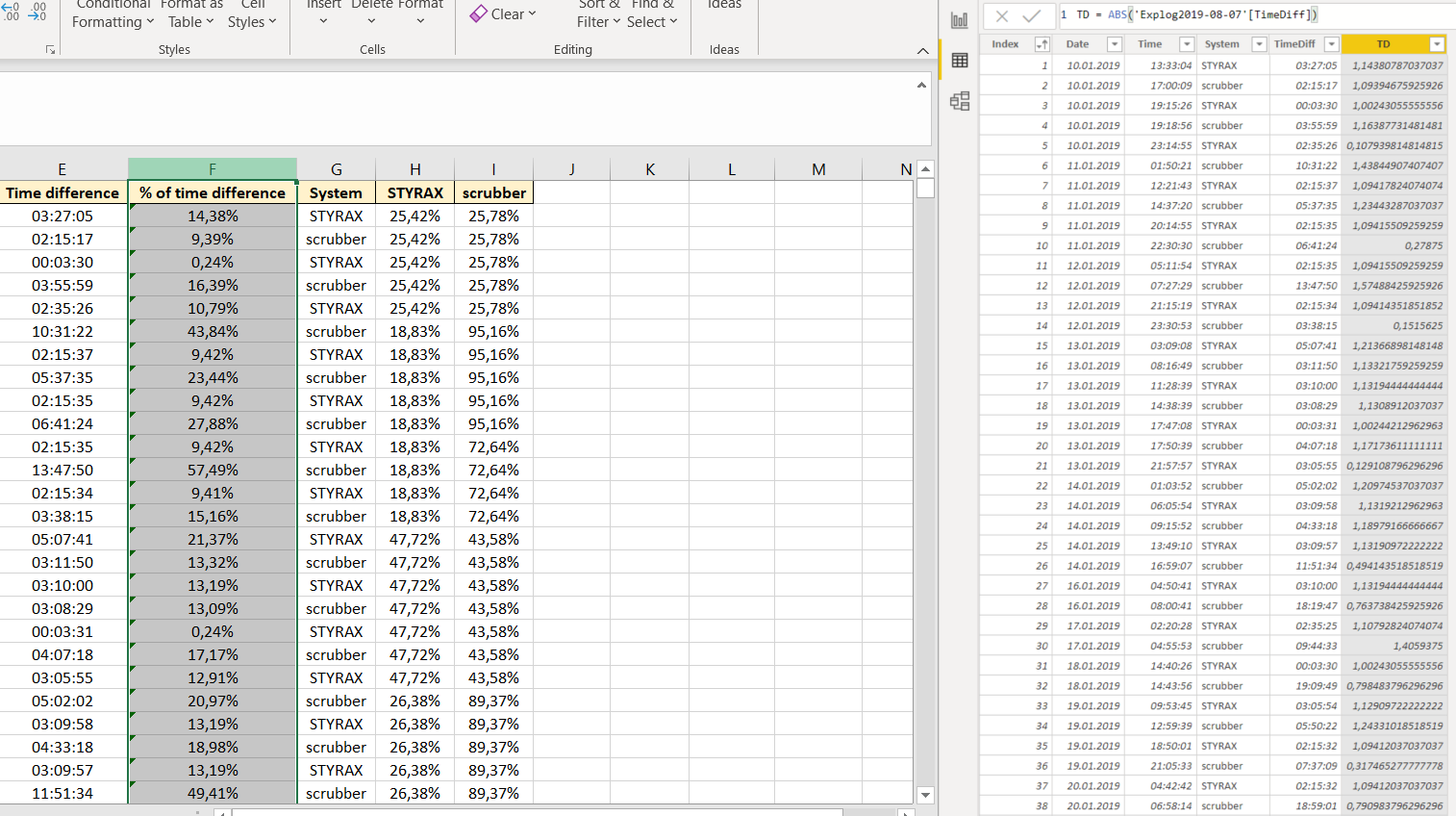Click the Excel vertical scrollbar down arrow

click(925, 795)
